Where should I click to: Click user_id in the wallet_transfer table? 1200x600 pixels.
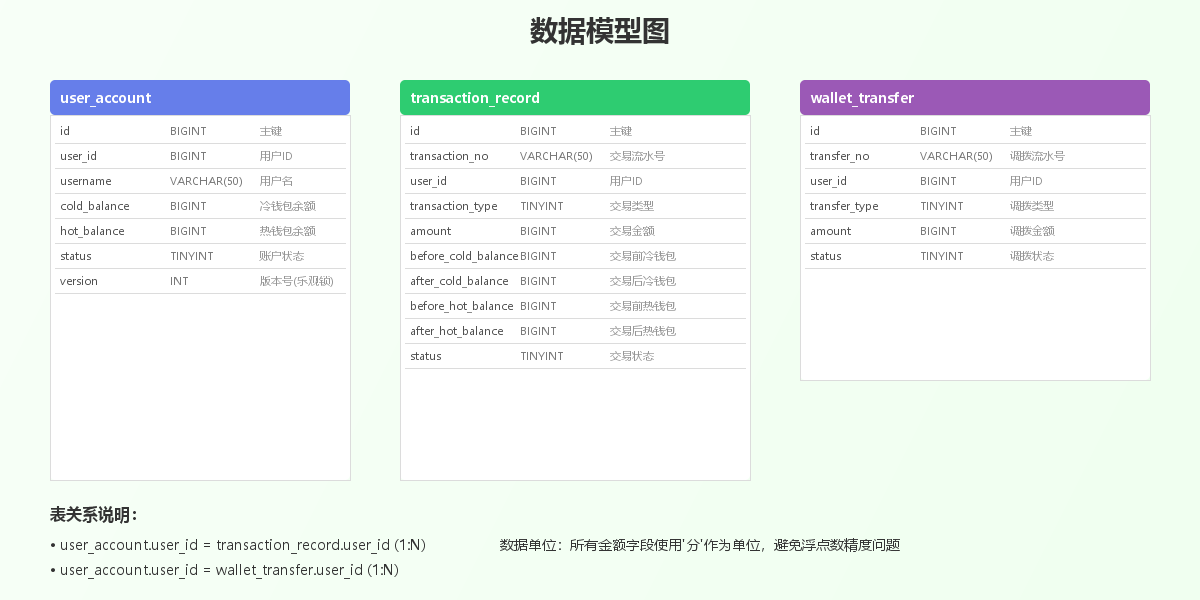(x=828, y=181)
